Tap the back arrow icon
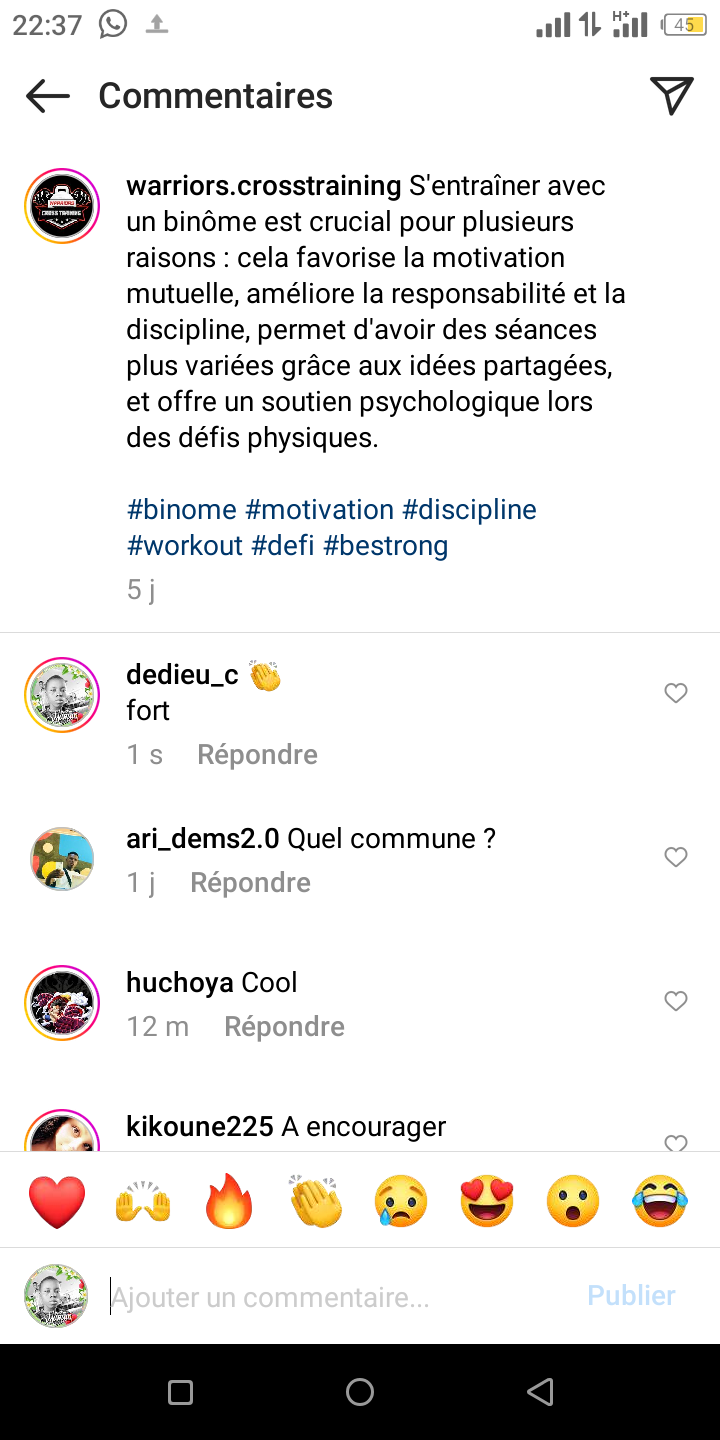The height and width of the screenshot is (1440, 720). [x=48, y=96]
